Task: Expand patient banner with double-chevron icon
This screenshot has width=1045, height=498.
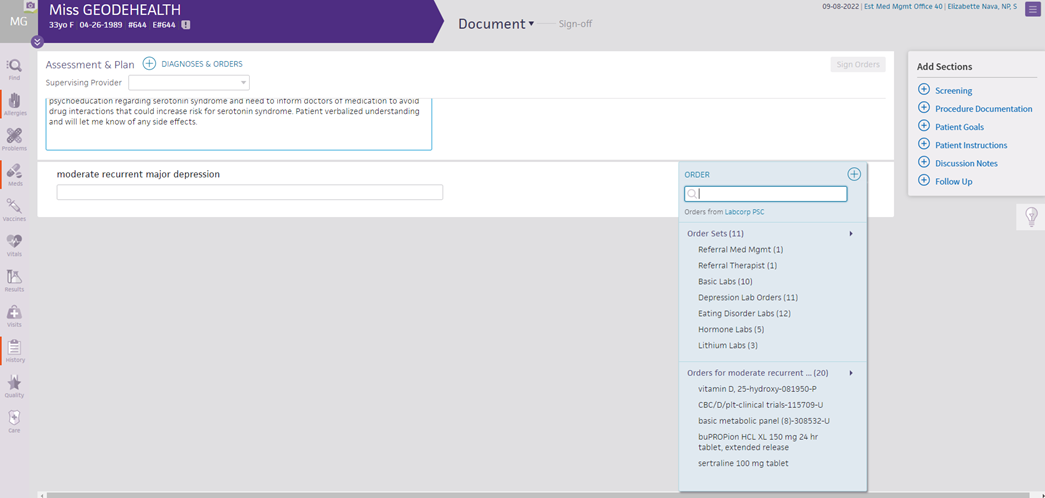Action: [x=37, y=42]
